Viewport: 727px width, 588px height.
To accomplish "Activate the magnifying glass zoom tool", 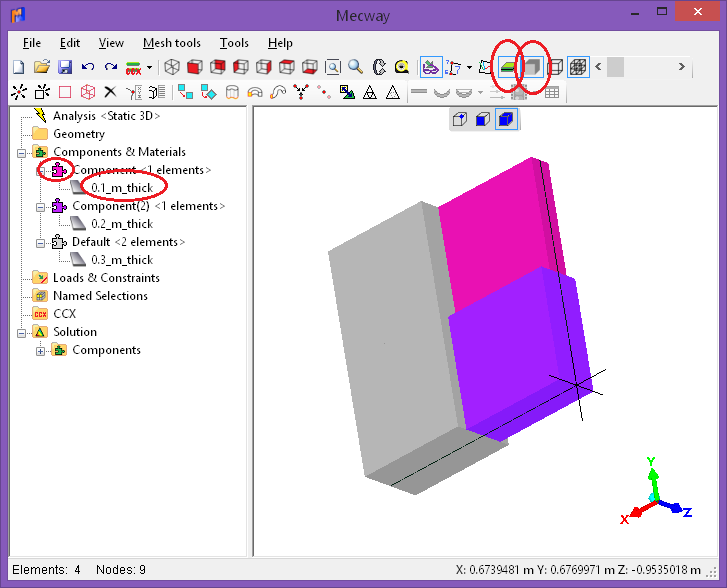I will [x=356, y=67].
